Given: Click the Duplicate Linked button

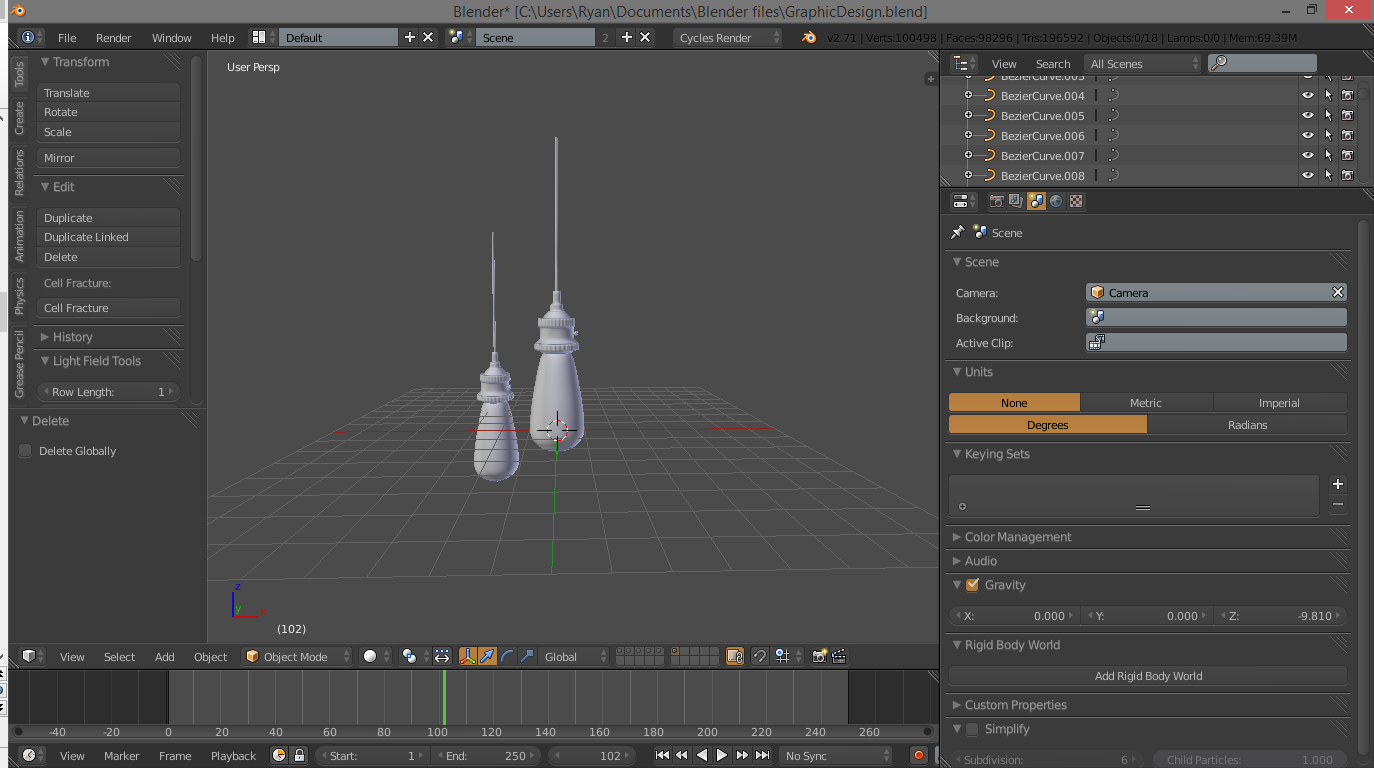Looking at the screenshot, I should 108,237.
